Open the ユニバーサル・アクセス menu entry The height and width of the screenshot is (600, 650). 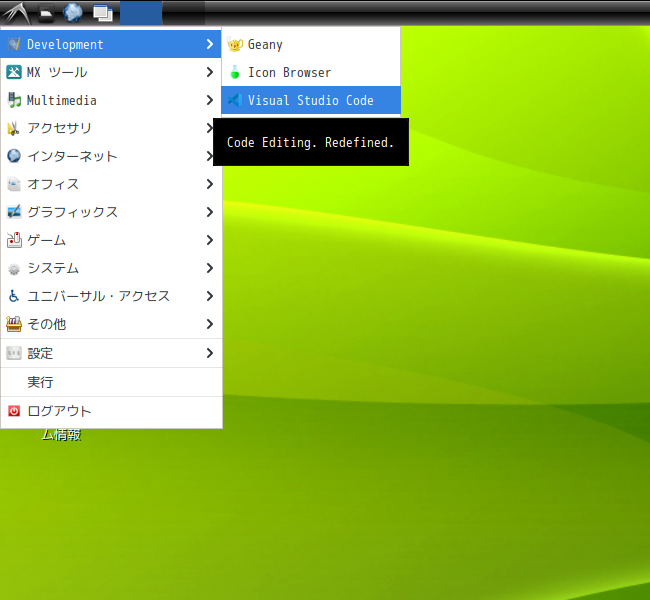point(111,296)
